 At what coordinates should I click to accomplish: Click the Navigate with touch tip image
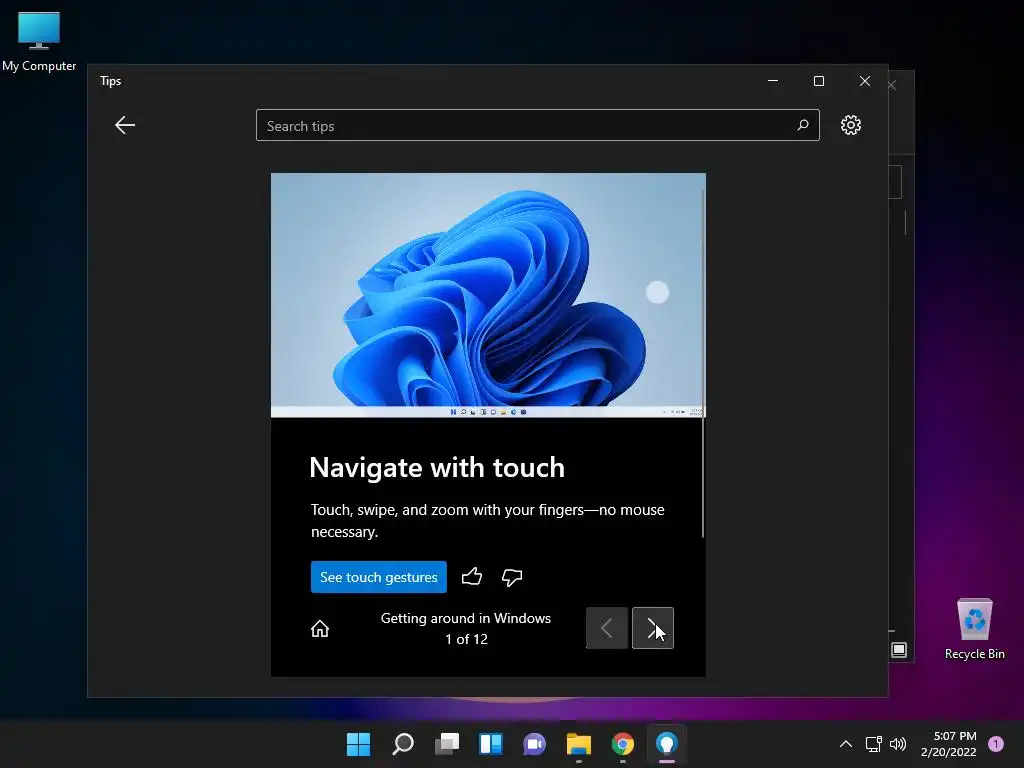(x=487, y=295)
